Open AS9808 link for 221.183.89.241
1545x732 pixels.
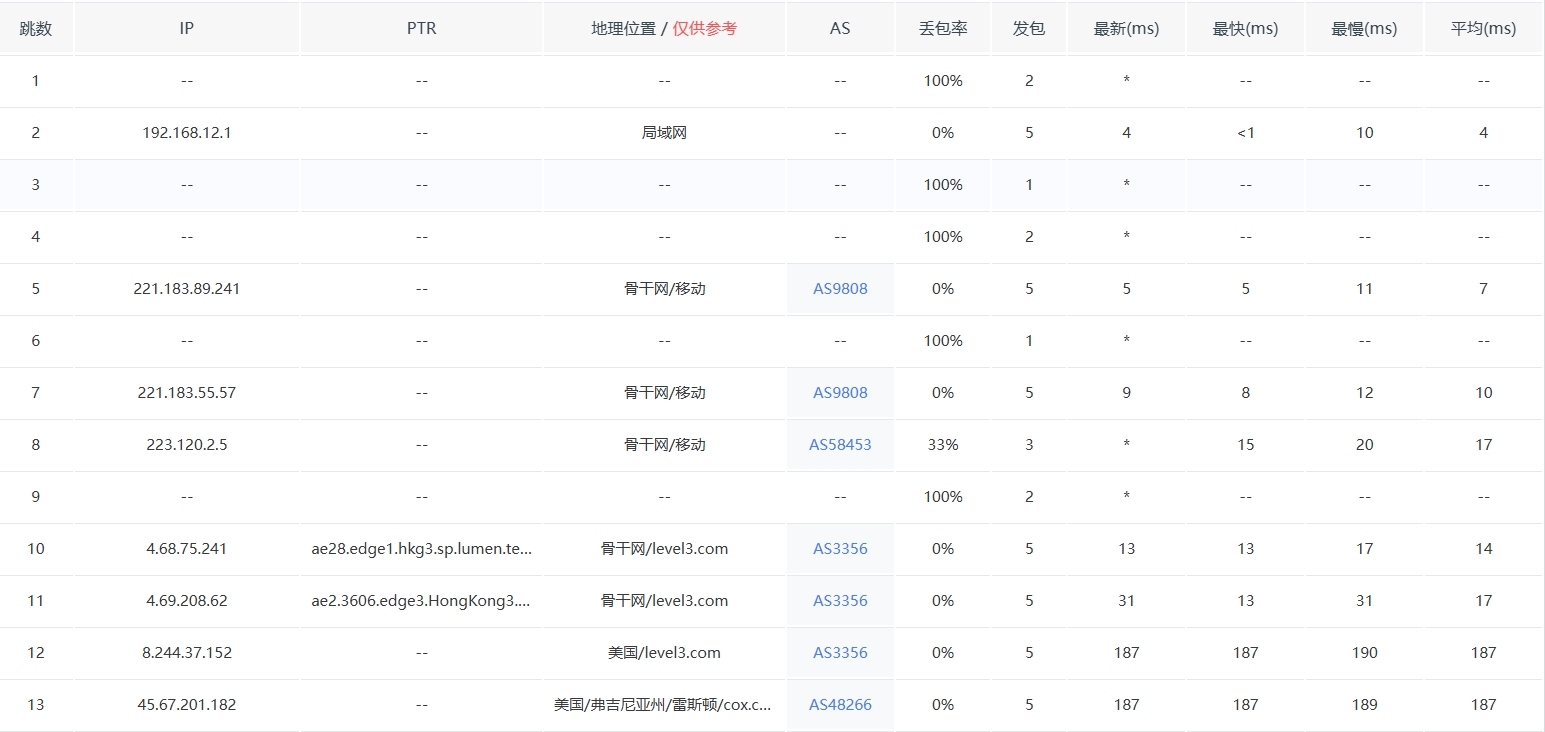coord(840,289)
